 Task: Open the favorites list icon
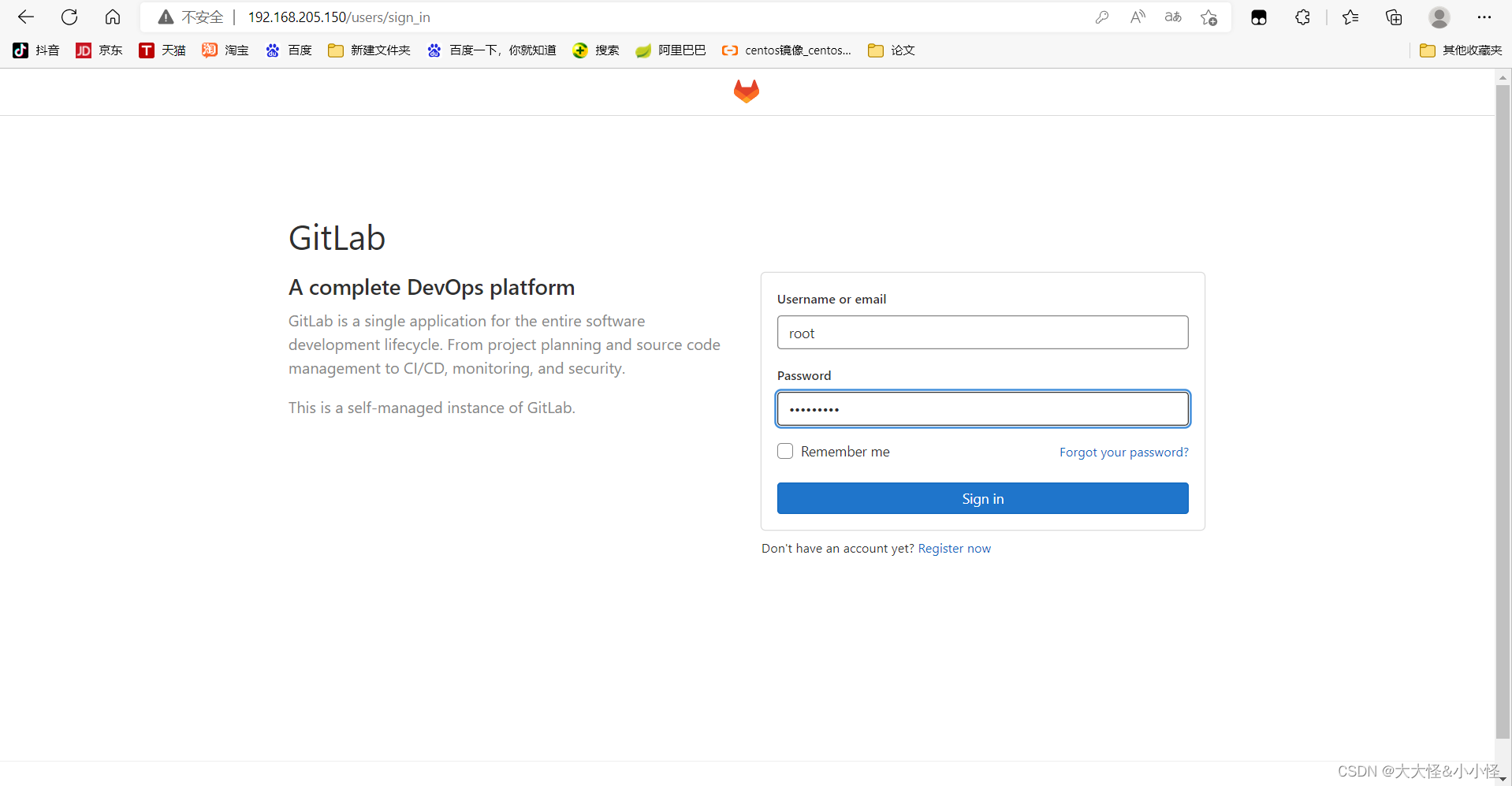coord(1350,17)
